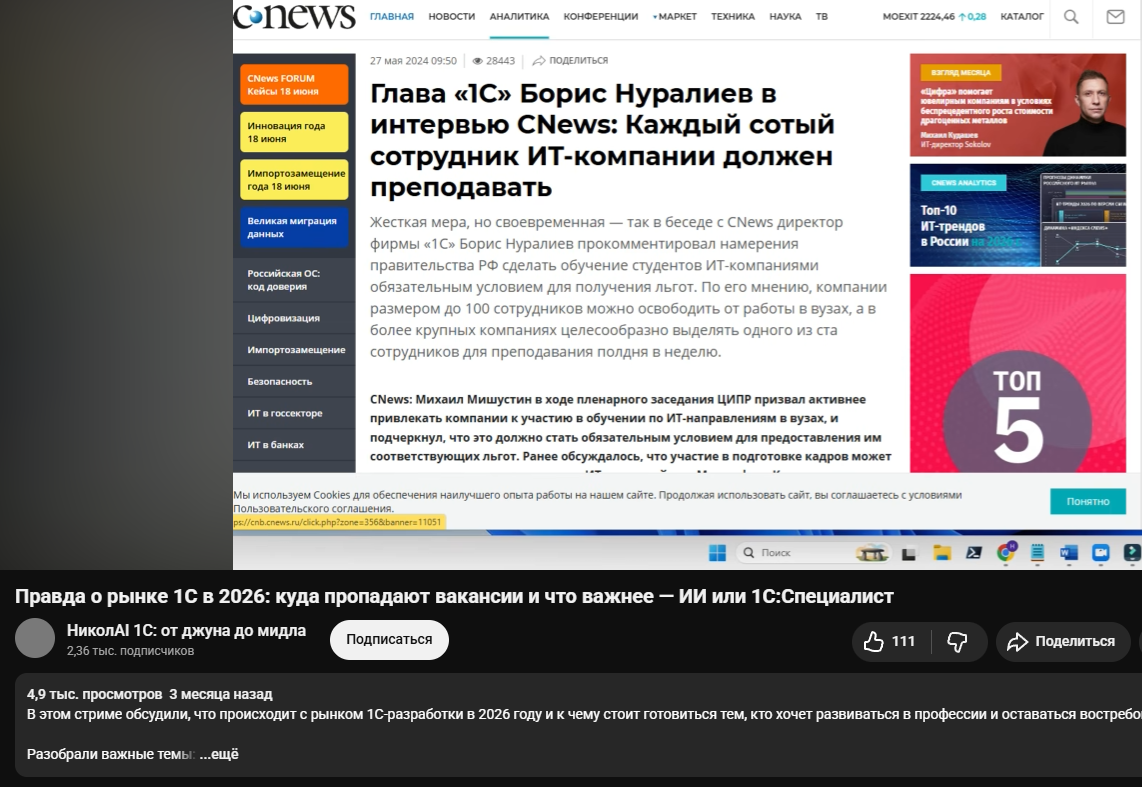Open Zoom camera app in the taskbar
This screenshot has height=787, width=1142.
[1100, 553]
